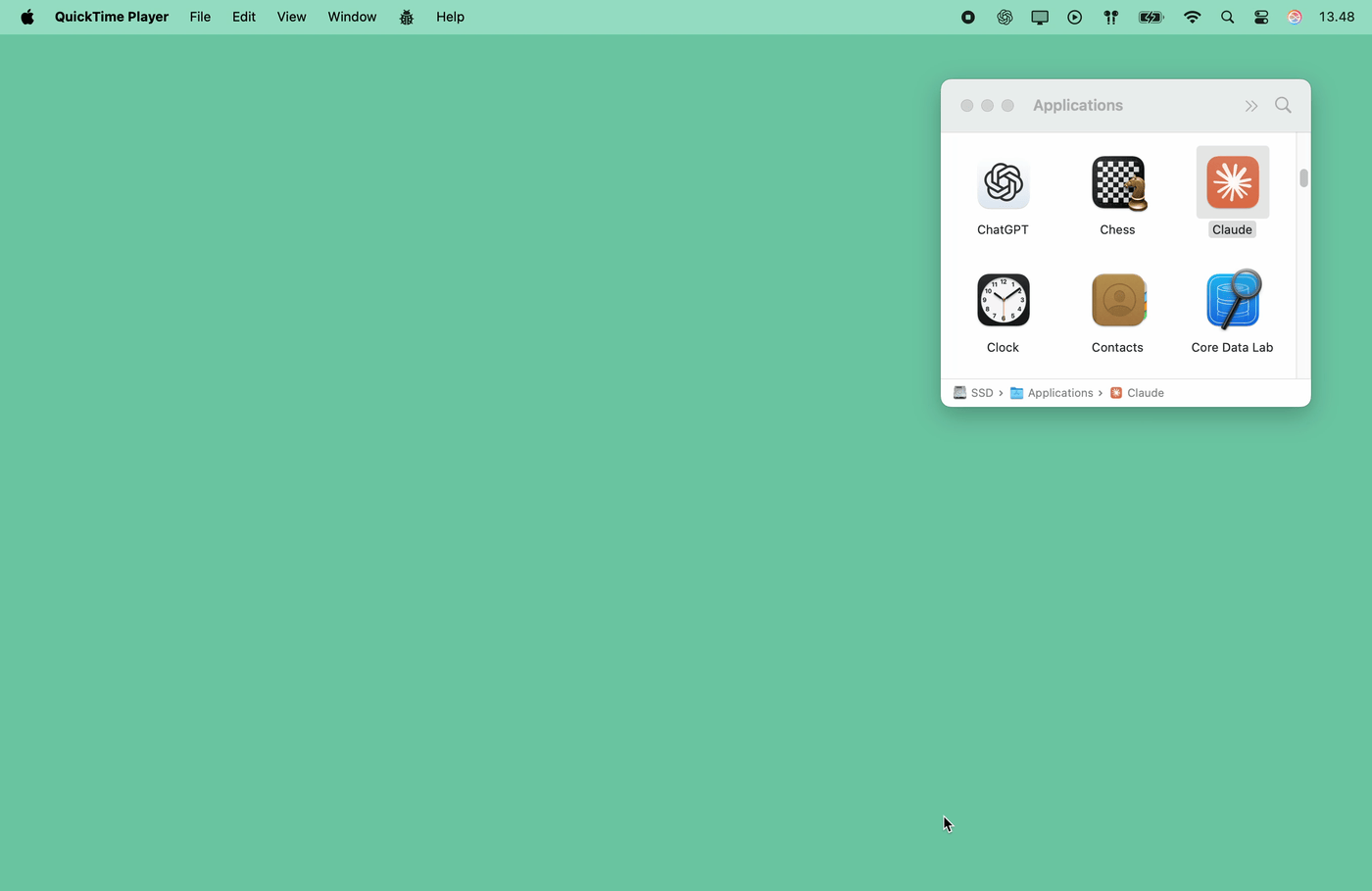The image size is (1372, 891).
Task: Activate Siri from the menu bar
Action: 1295,17
